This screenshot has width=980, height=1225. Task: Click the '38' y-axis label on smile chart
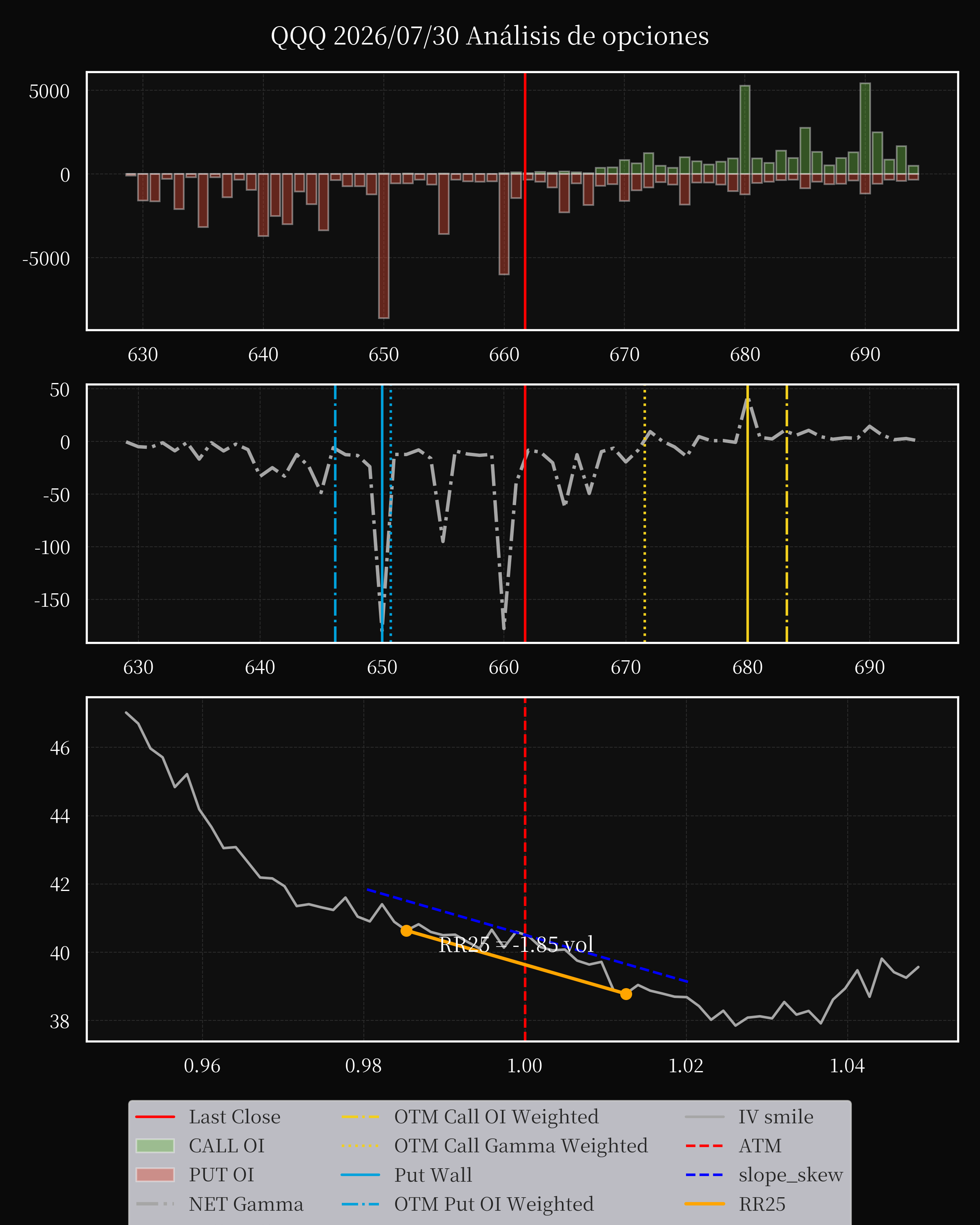click(60, 1022)
